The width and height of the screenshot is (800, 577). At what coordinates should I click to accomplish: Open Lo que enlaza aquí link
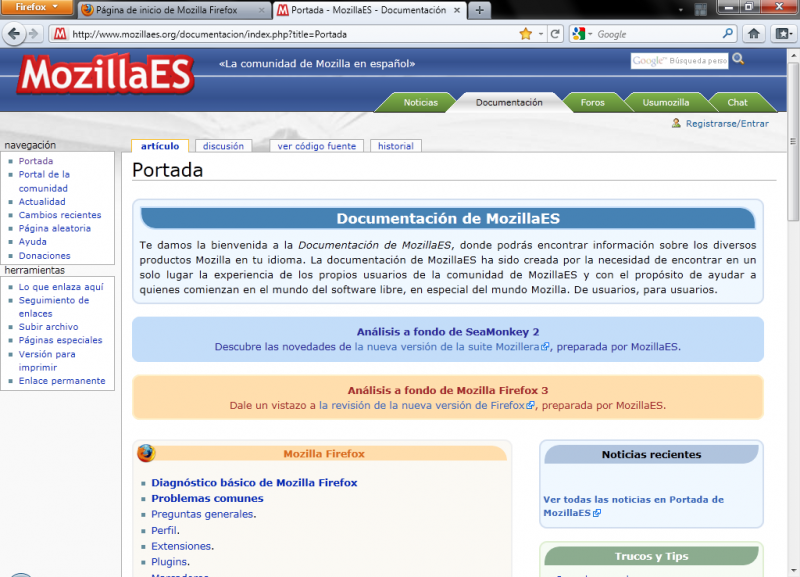[61, 287]
